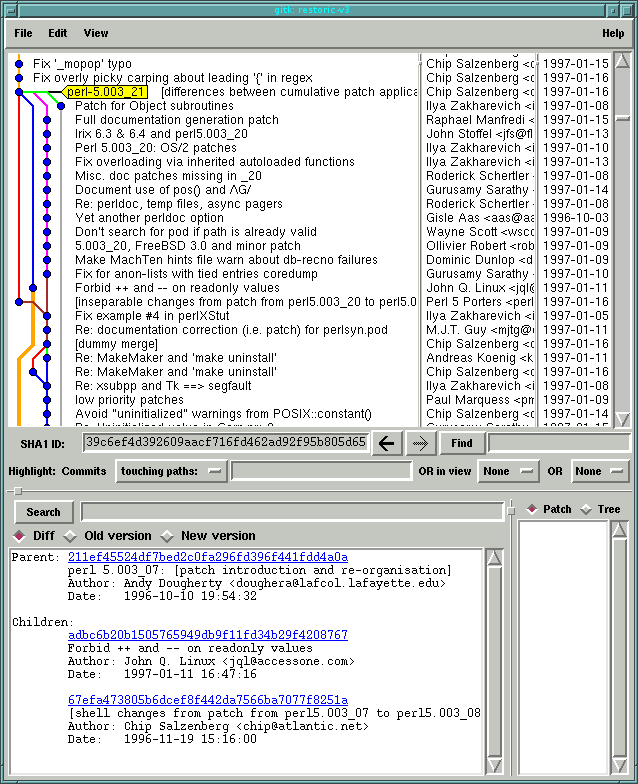The image size is (638, 784).
Task: Open the Edit menu
Action: 58,34
